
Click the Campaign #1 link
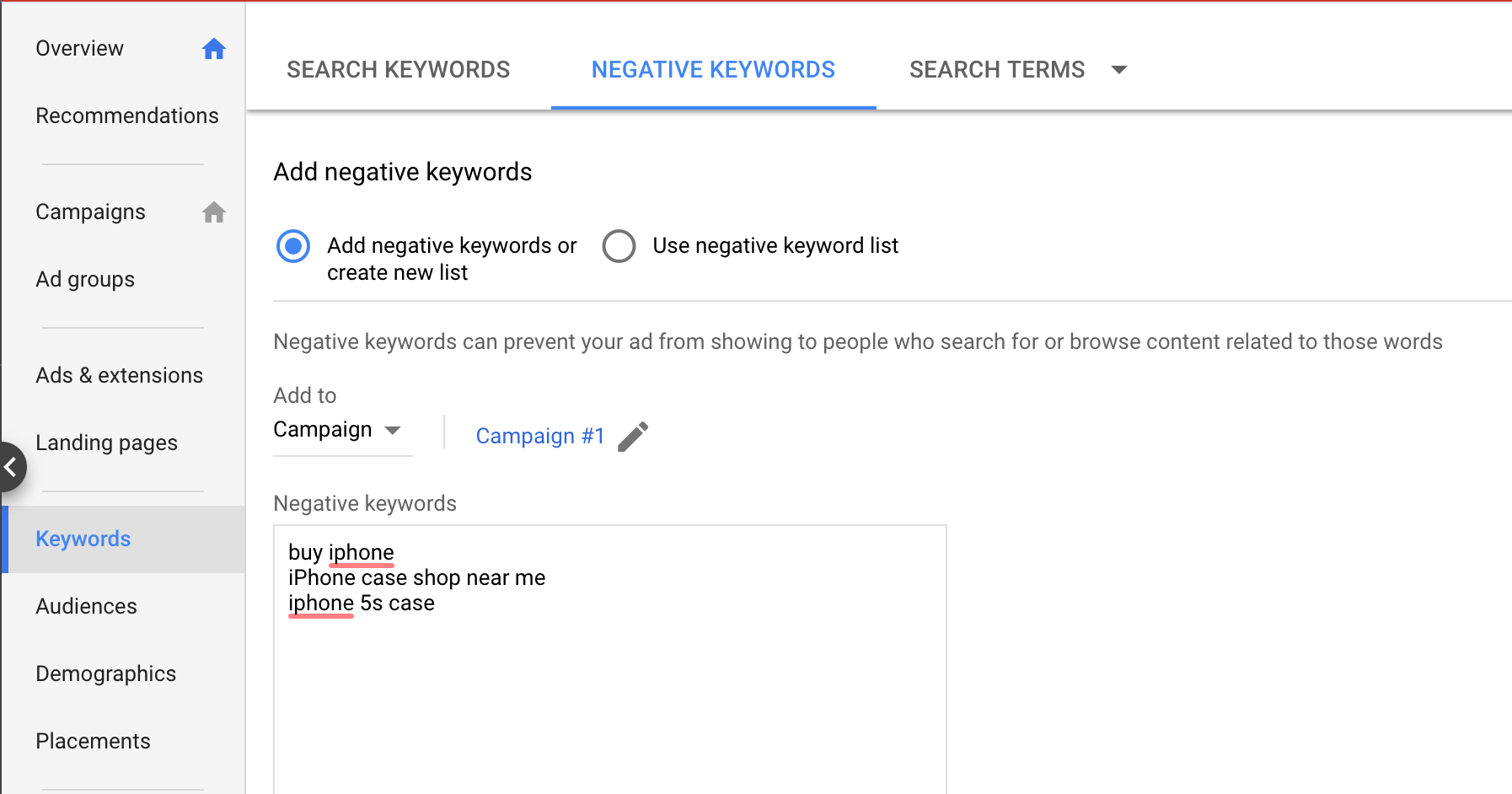(x=539, y=437)
